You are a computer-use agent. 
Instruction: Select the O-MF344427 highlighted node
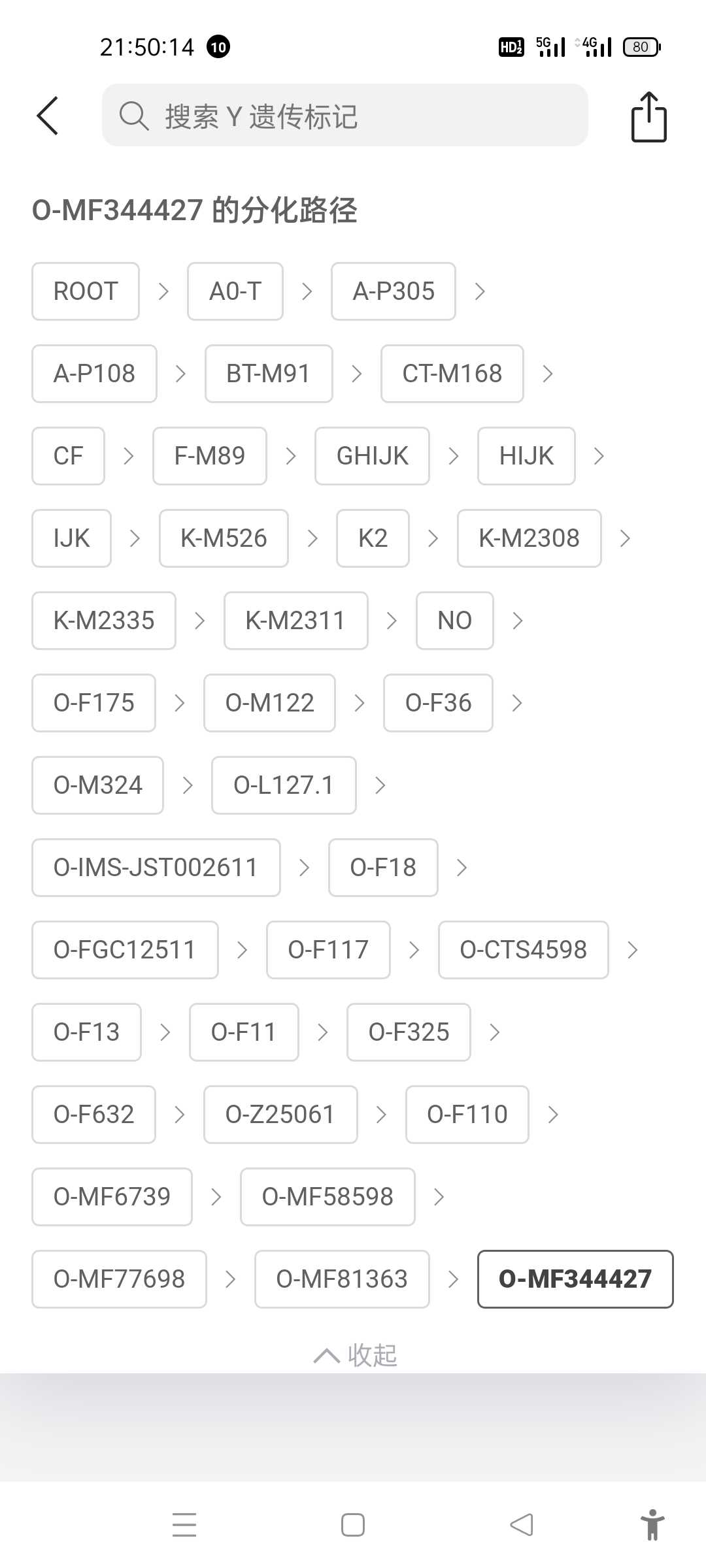point(575,1279)
